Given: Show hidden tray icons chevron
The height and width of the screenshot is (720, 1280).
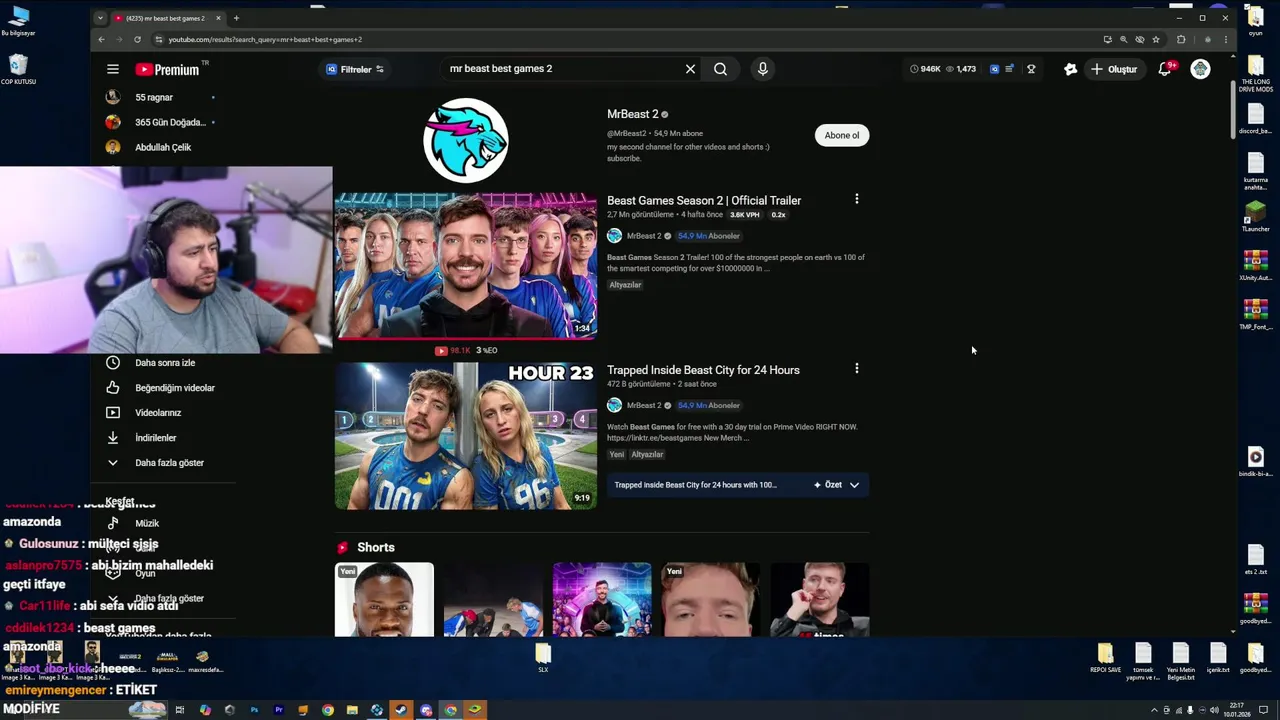Looking at the screenshot, I should click(1154, 710).
